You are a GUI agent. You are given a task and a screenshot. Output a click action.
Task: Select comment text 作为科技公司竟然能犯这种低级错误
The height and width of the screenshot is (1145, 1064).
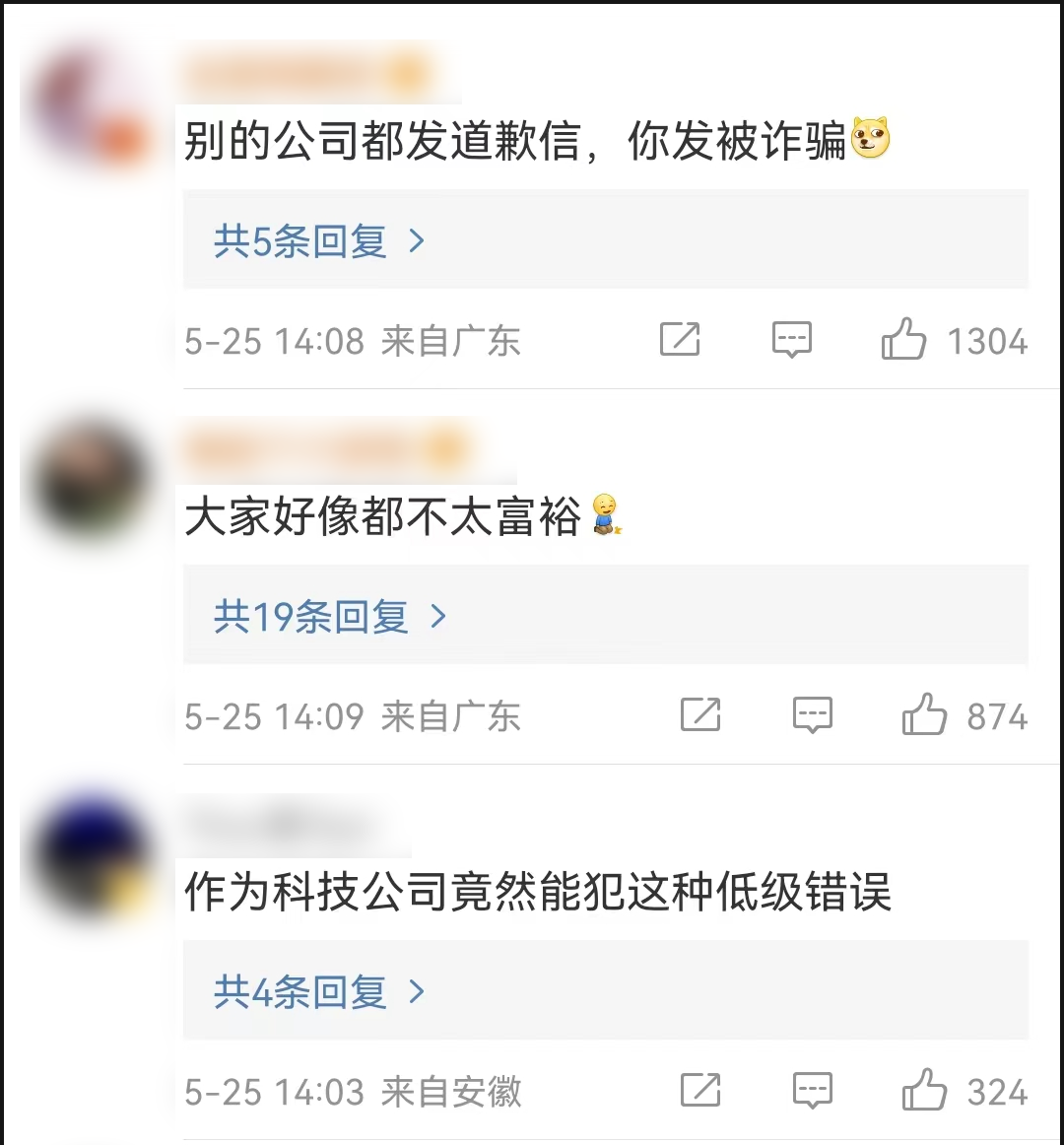point(538,892)
